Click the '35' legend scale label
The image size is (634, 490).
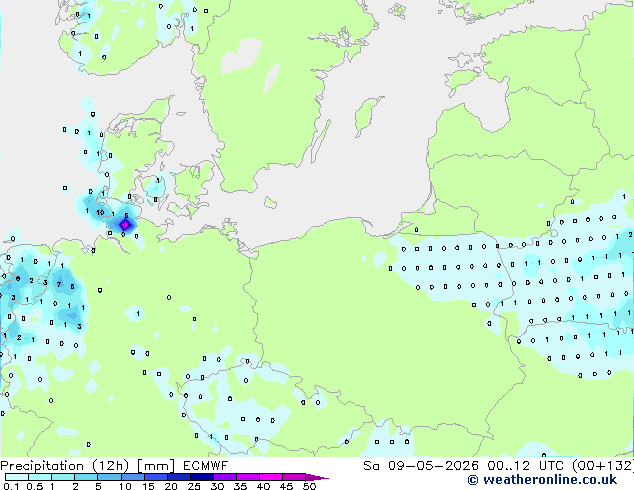point(240,486)
